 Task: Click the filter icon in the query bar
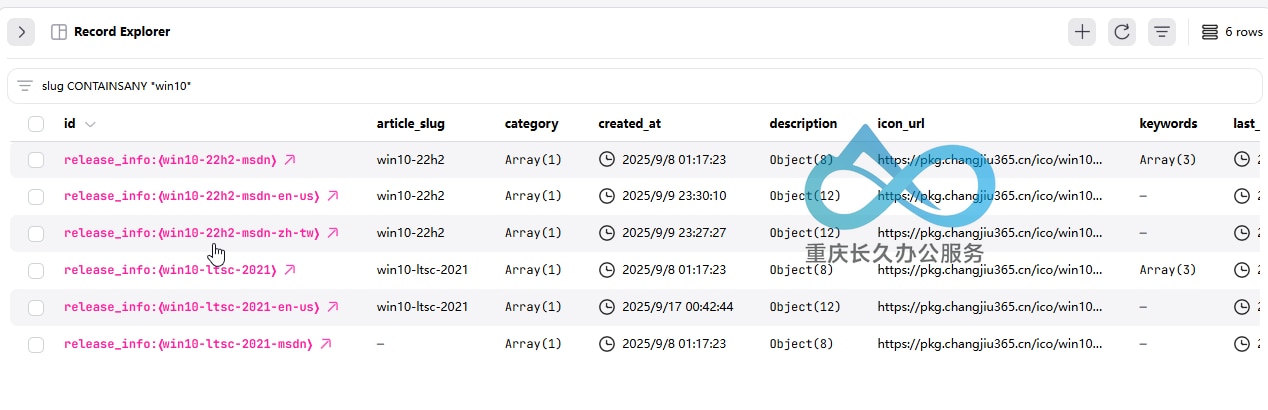(25, 86)
